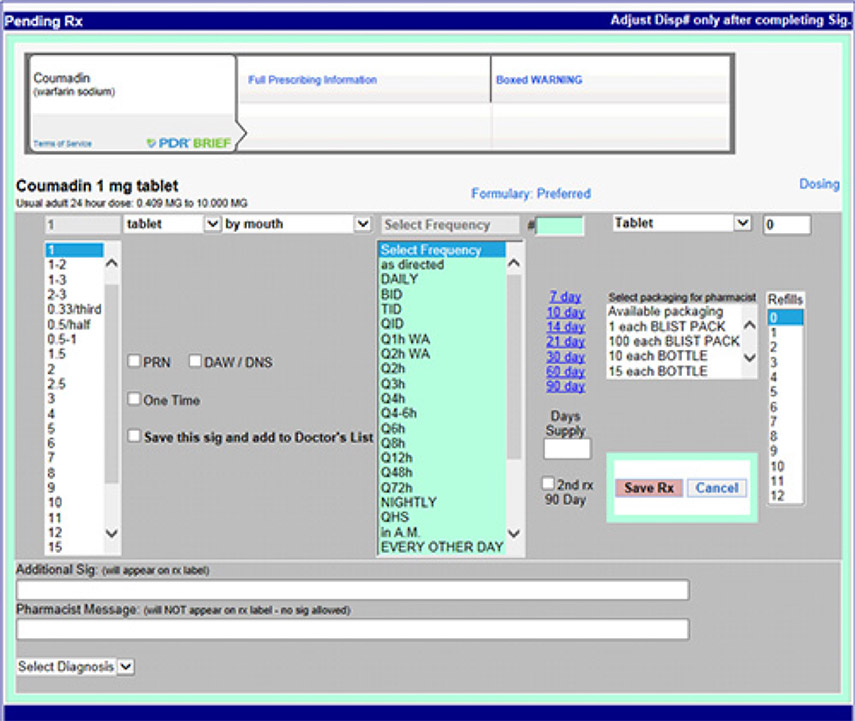Select the 90 day supply link
Screen dimensions: 855x721
[x=565, y=386]
